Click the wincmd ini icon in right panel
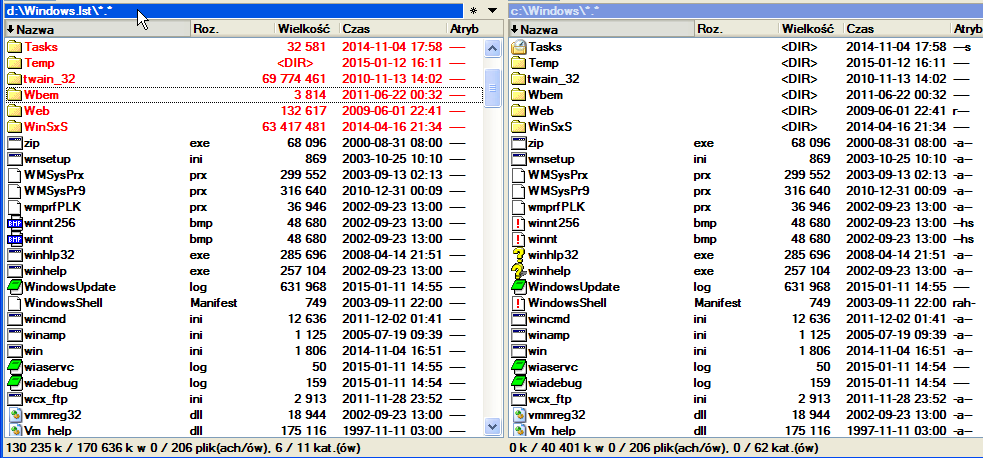Screen dimensions: 983x458 pos(518,319)
